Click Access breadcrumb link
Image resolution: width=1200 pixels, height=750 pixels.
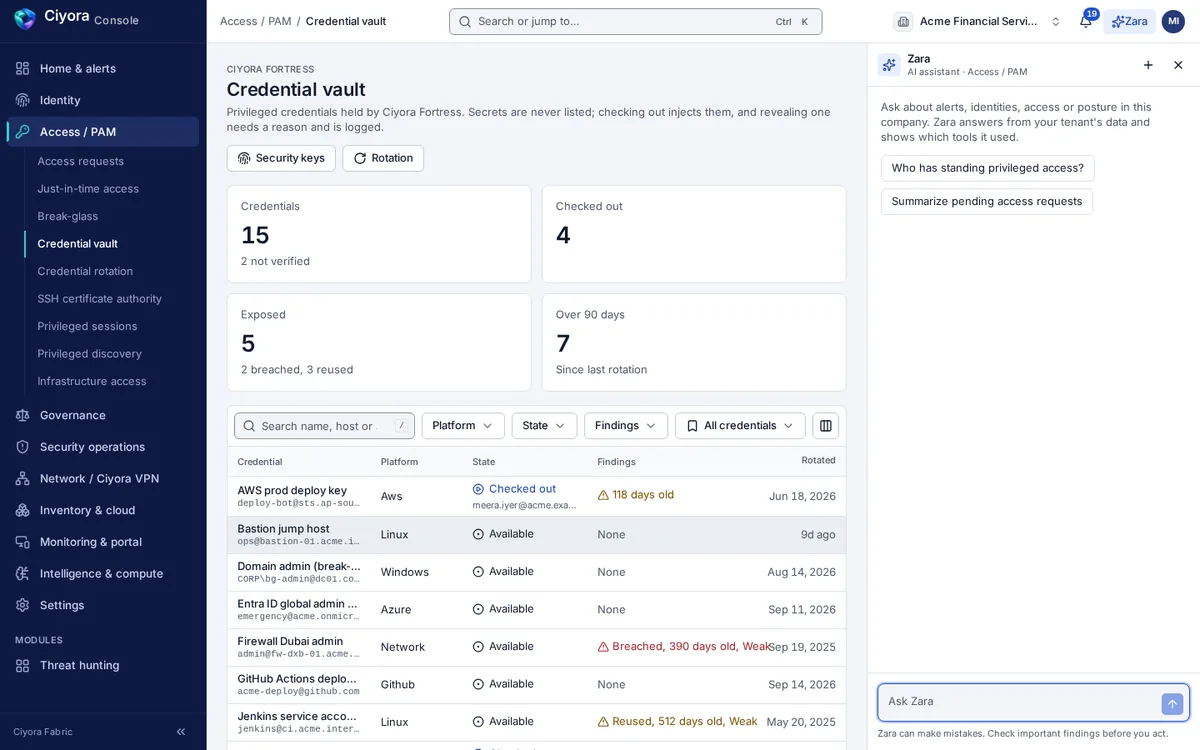238,21
